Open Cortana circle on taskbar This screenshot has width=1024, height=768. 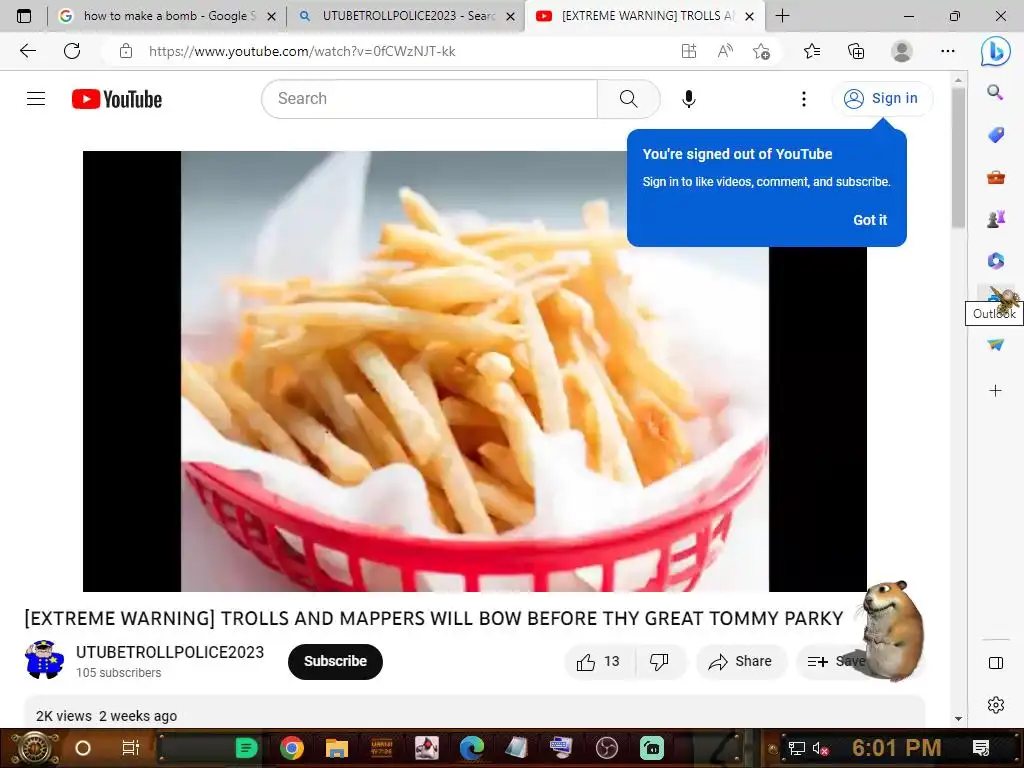(x=83, y=748)
